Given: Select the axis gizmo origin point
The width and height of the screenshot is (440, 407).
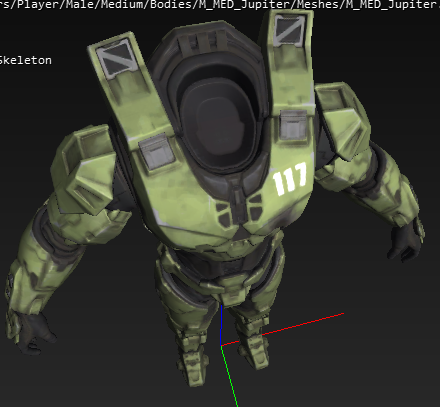Looking at the screenshot, I should (221, 346).
